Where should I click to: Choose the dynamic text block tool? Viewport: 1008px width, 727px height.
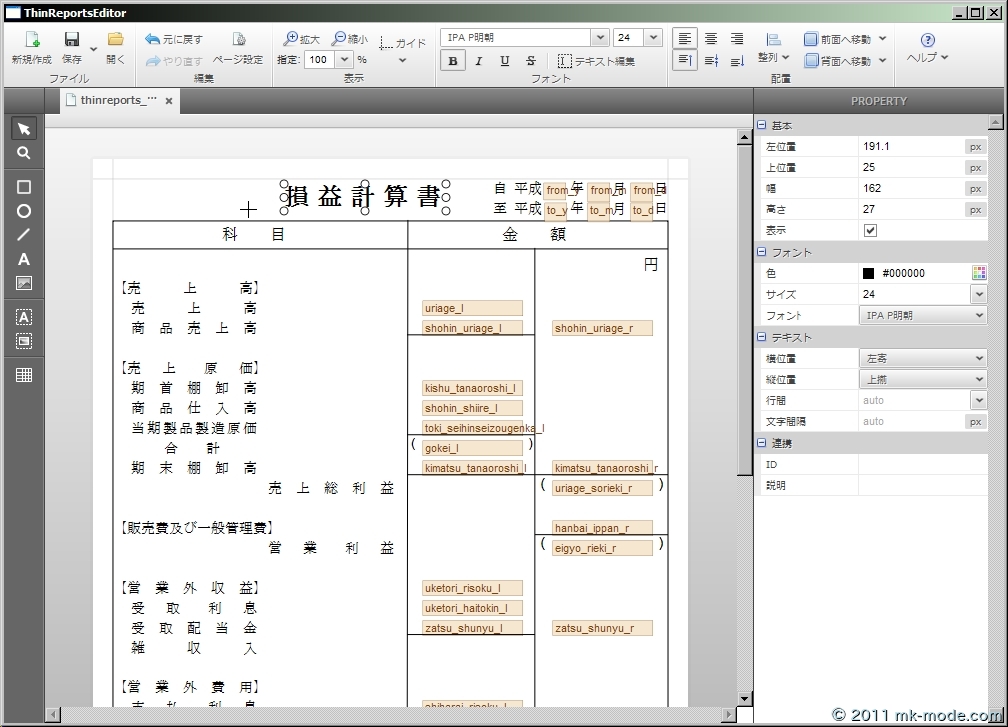pyautogui.click(x=24, y=317)
